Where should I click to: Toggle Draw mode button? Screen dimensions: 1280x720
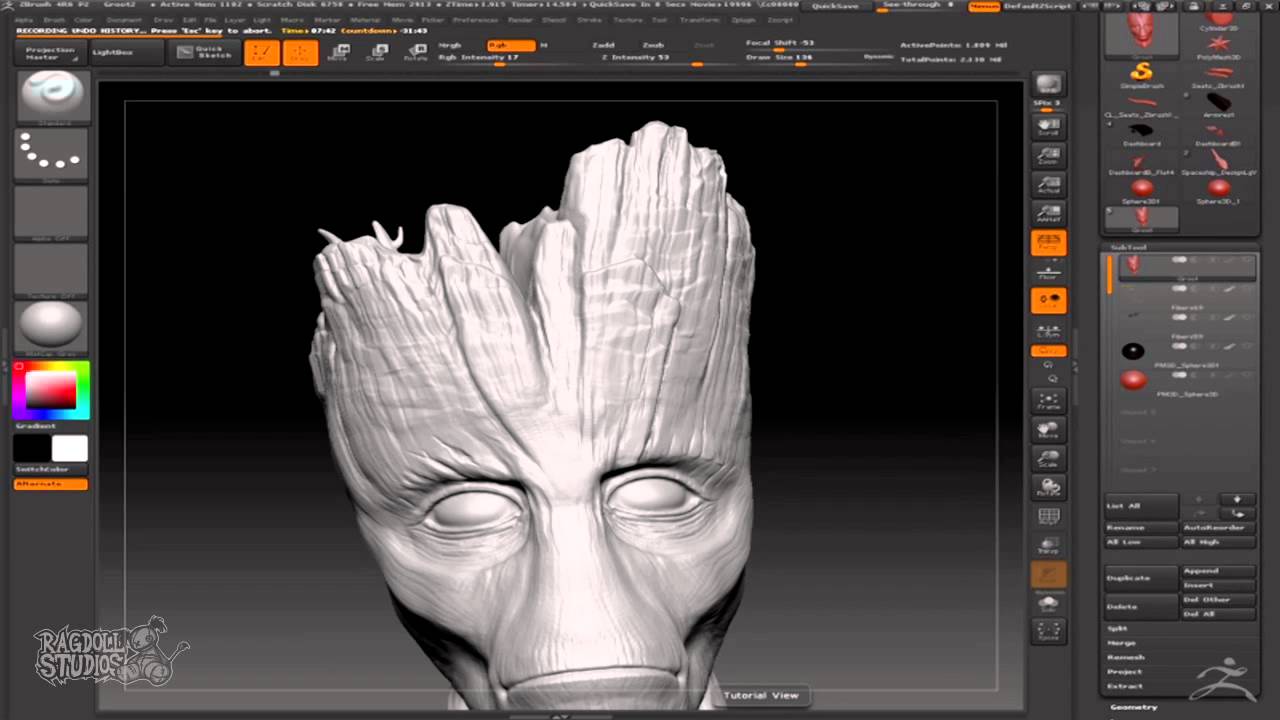point(300,53)
